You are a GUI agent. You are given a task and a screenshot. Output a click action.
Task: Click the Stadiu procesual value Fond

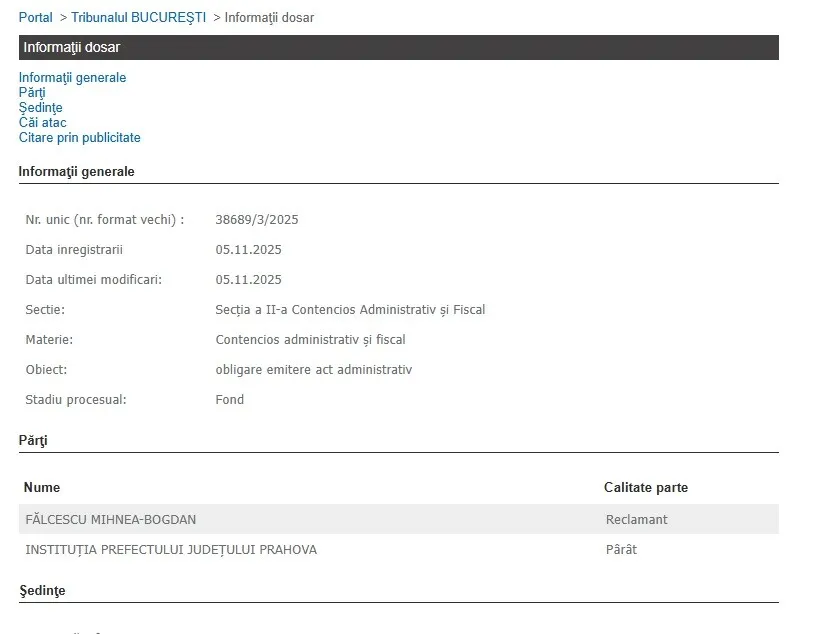tap(229, 400)
